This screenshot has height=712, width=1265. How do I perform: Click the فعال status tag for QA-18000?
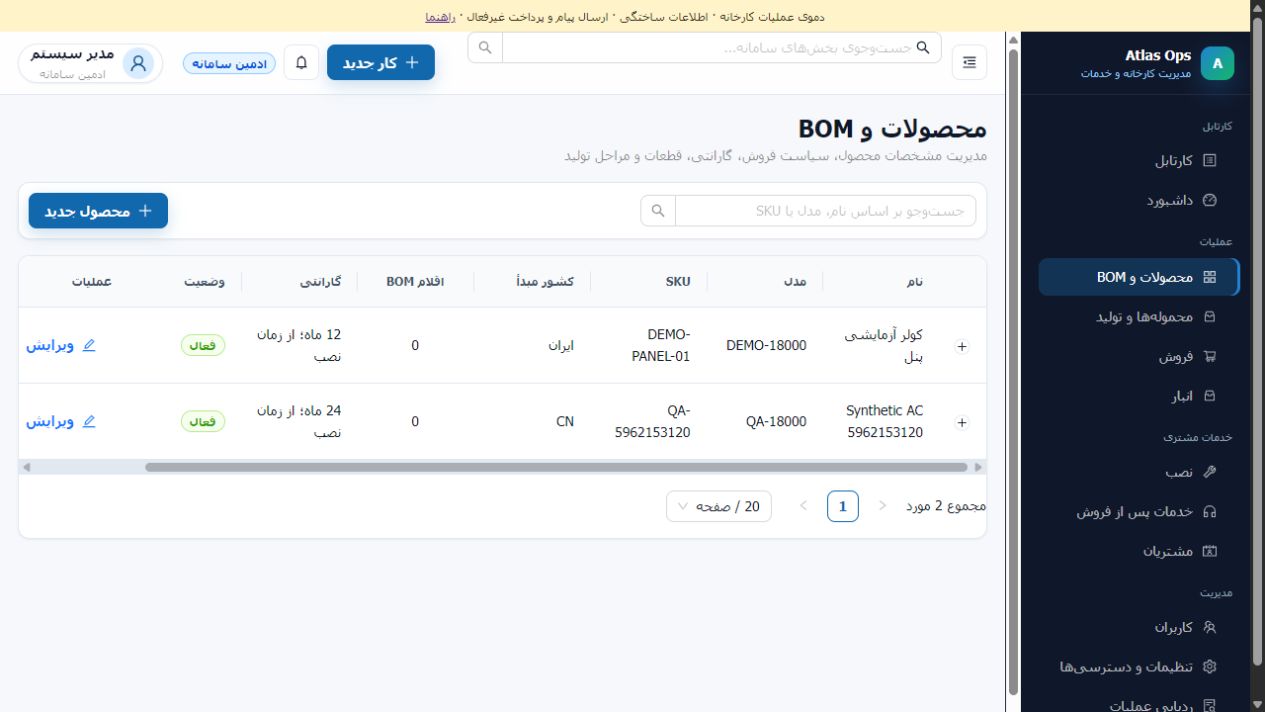click(203, 422)
